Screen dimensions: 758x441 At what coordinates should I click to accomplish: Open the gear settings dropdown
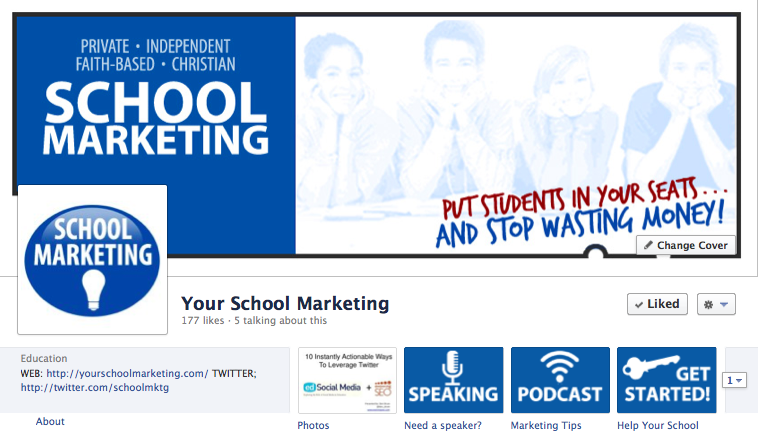pyautogui.click(x=716, y=304)
